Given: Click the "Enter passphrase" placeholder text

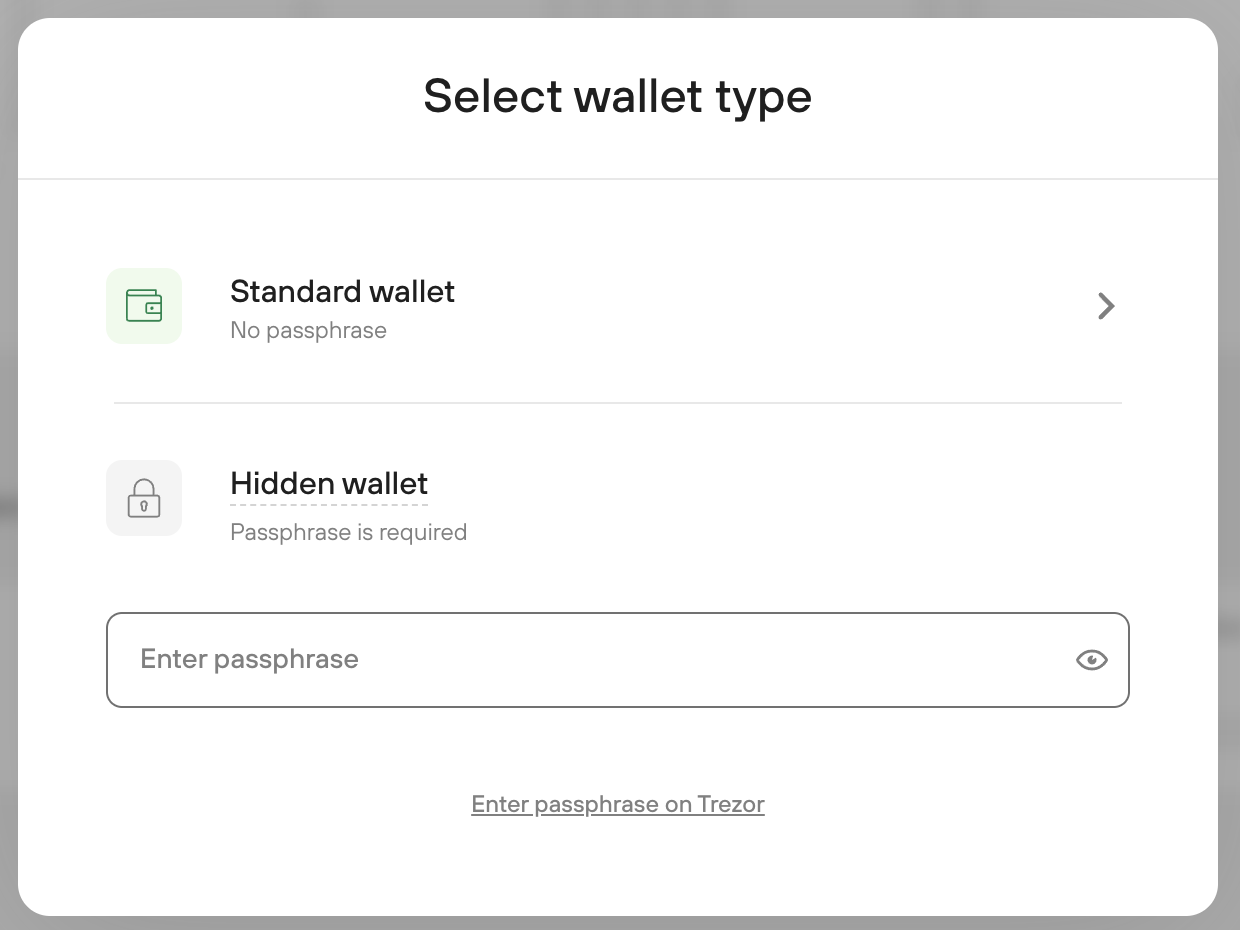Looking at the screenshot, I should coord(249,659).
